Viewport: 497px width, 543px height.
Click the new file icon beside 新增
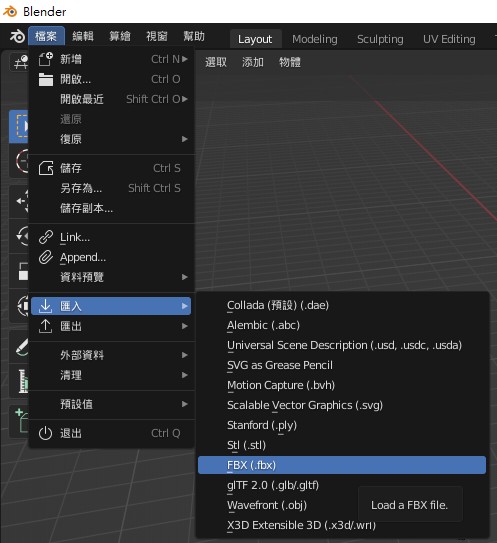coord(46,59)
